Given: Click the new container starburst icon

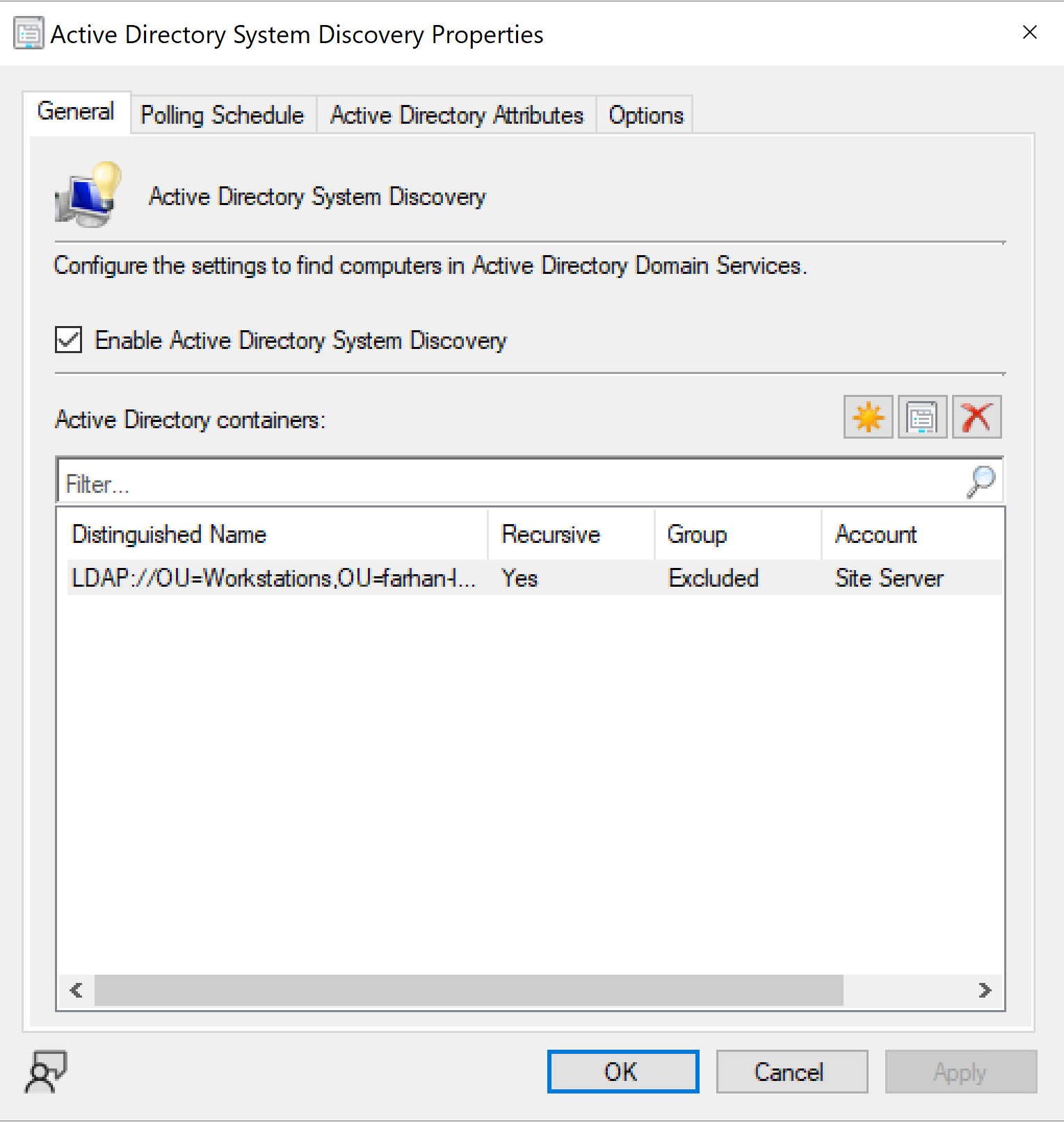Looking at the screenshot, I should coord(868,418).
